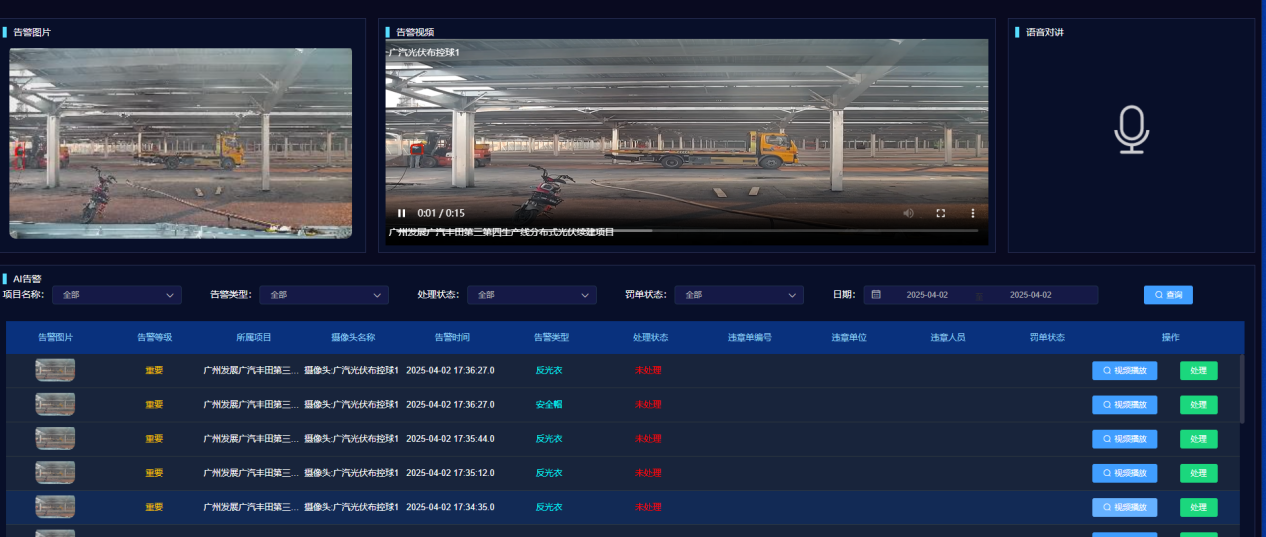Open the 罚单状态 filter dropdown

point(739,295)
